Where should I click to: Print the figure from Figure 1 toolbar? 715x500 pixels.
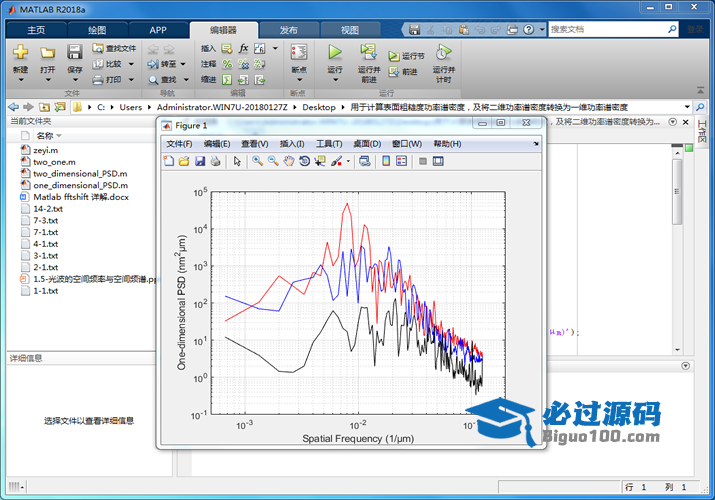[215, 161]
